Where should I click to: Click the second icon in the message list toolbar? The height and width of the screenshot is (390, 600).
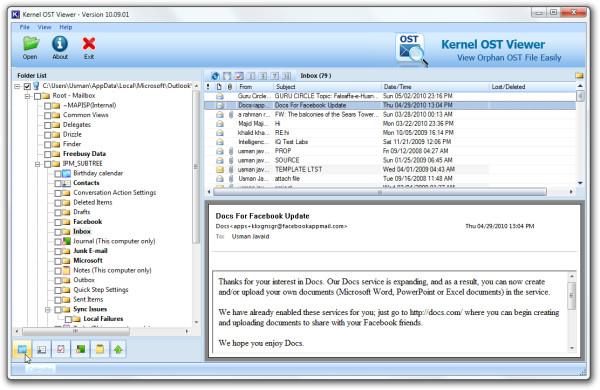pyautogui.click(x=227, y=76)
